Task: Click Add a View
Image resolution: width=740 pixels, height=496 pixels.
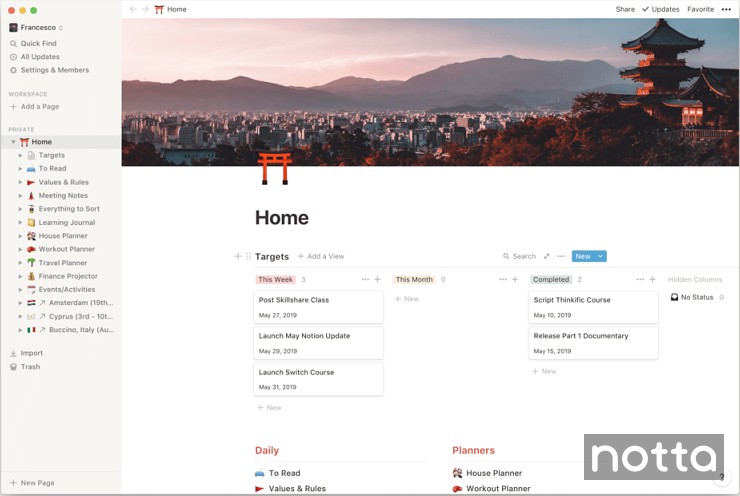Action: (x=321, y=256)
